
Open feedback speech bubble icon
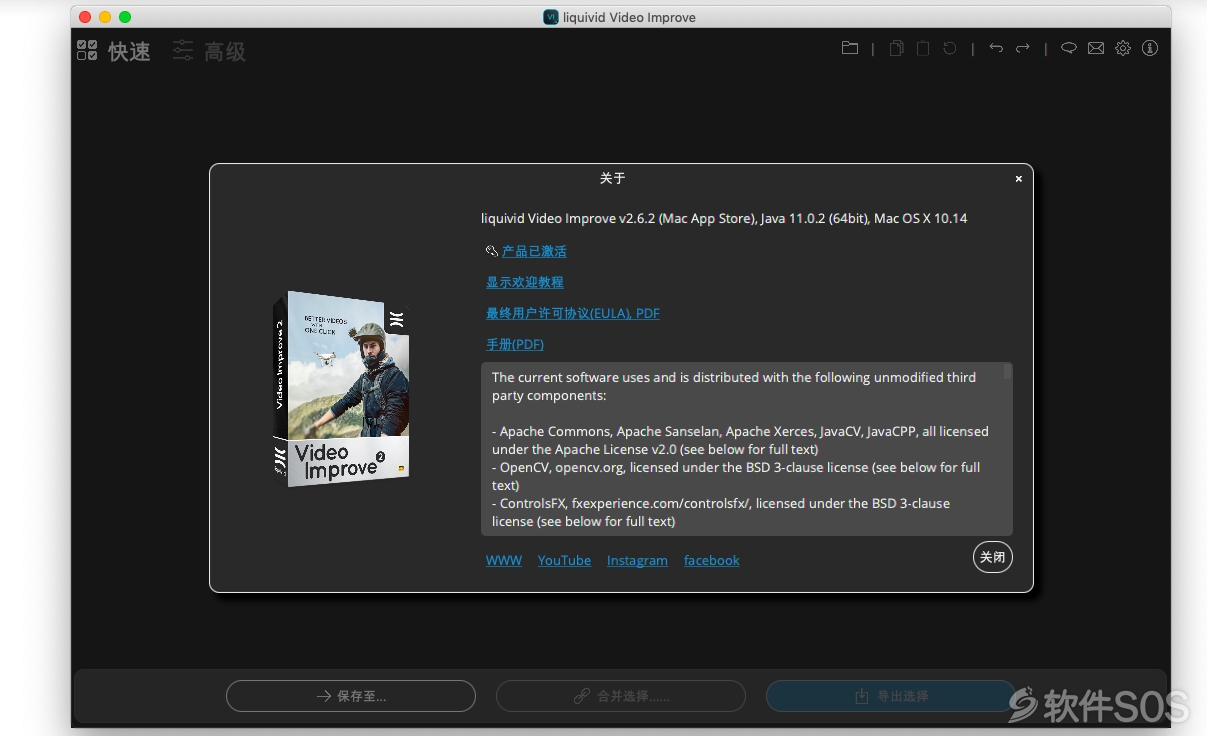[1069, 48]
